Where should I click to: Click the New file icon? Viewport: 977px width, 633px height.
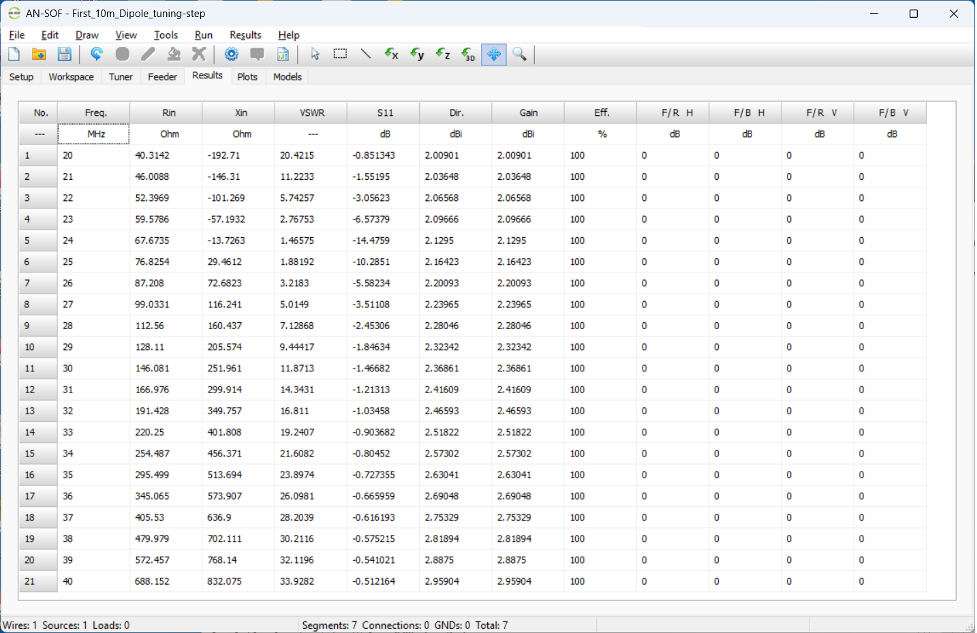tap(14, 54)
